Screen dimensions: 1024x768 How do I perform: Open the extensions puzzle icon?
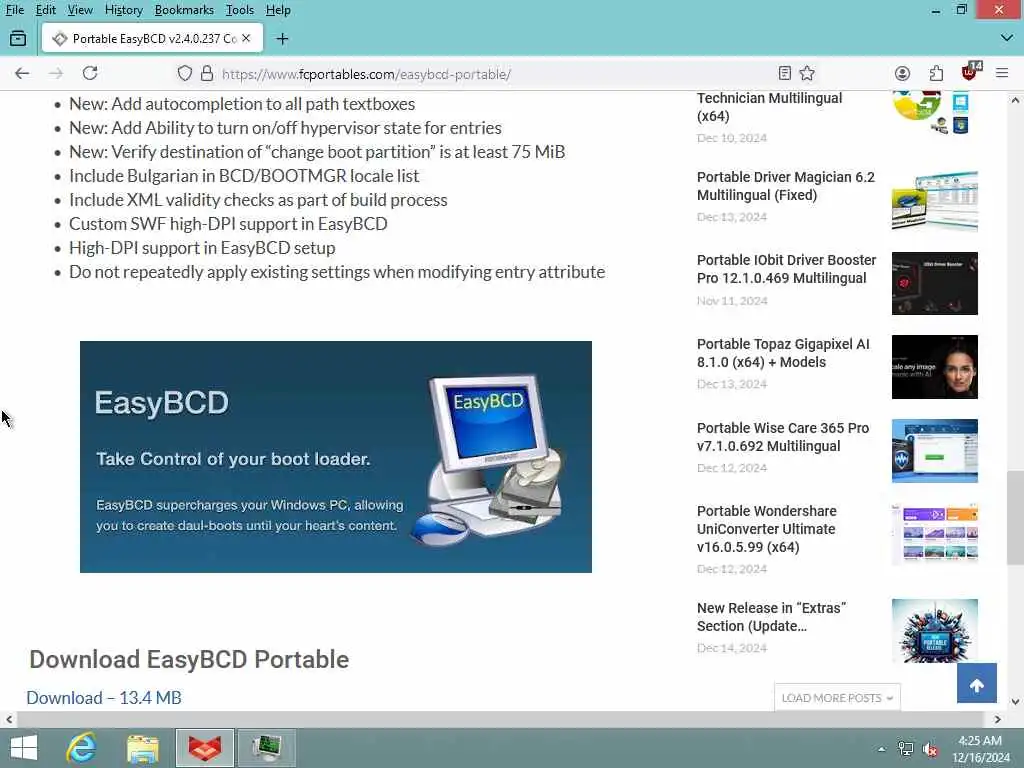936,73
